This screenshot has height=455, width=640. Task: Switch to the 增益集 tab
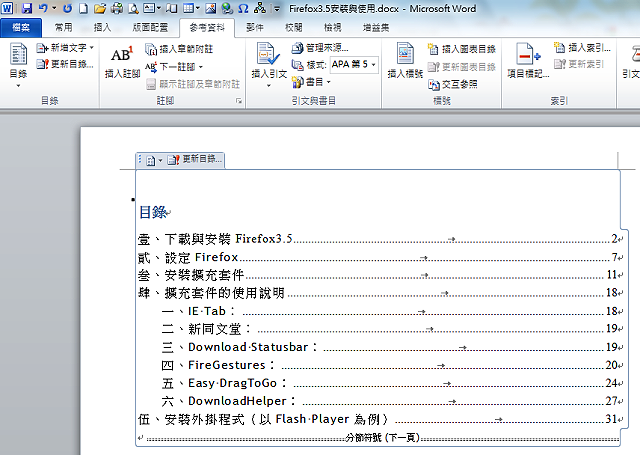click(376, 27)
